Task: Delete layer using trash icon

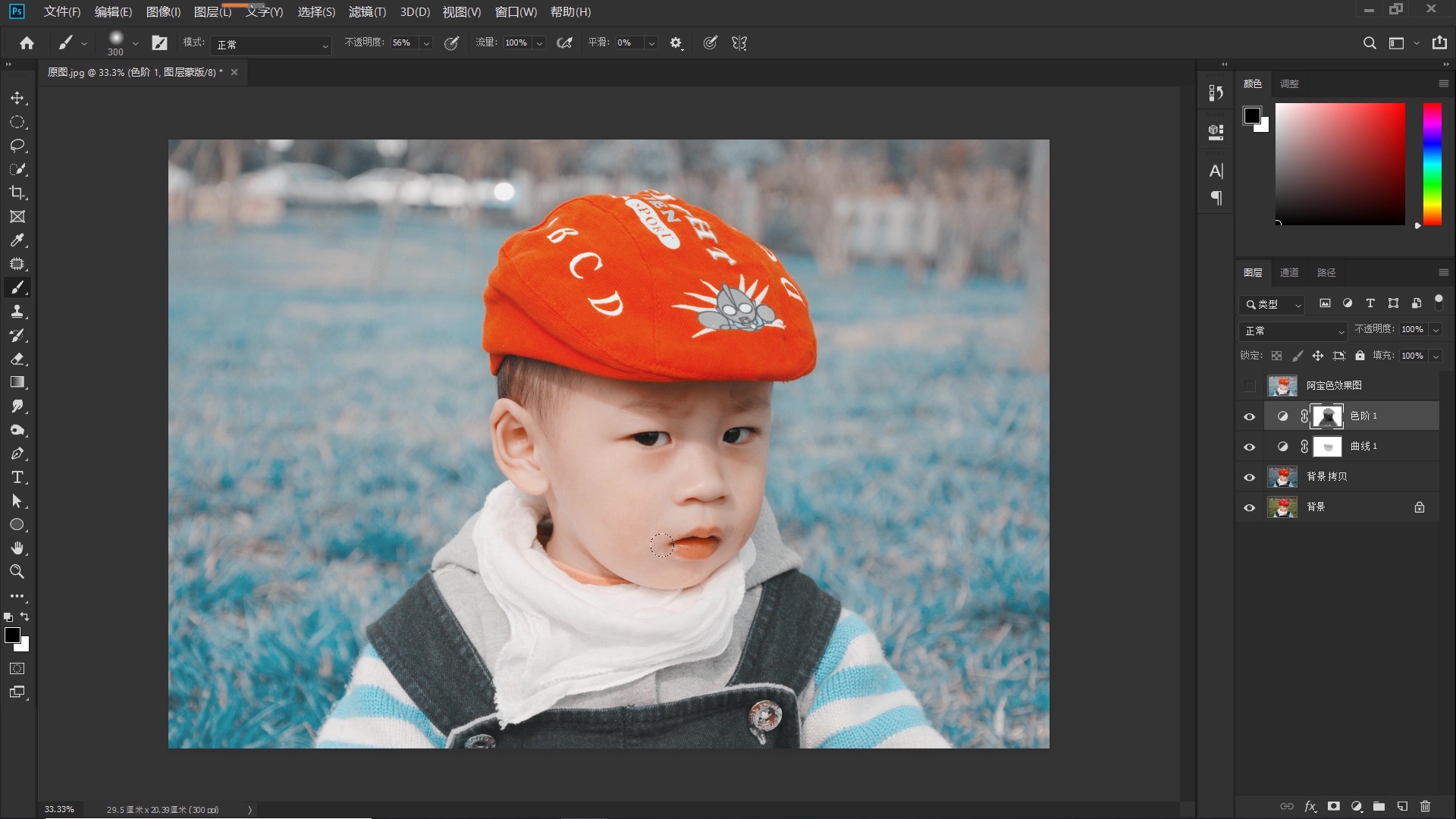Action: click(1425, 806)
